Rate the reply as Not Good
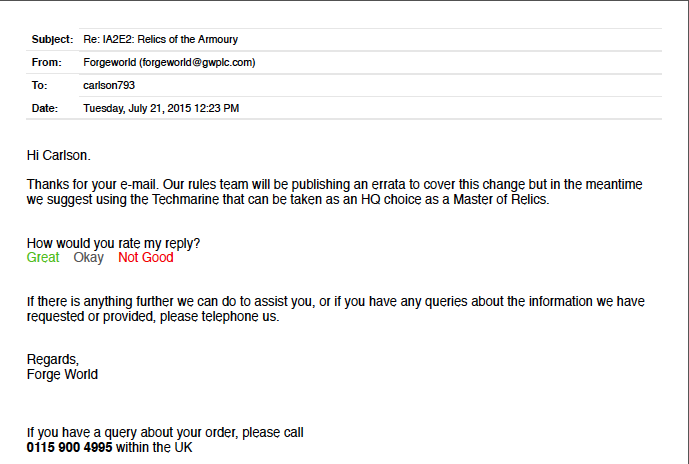 [145, 257]
